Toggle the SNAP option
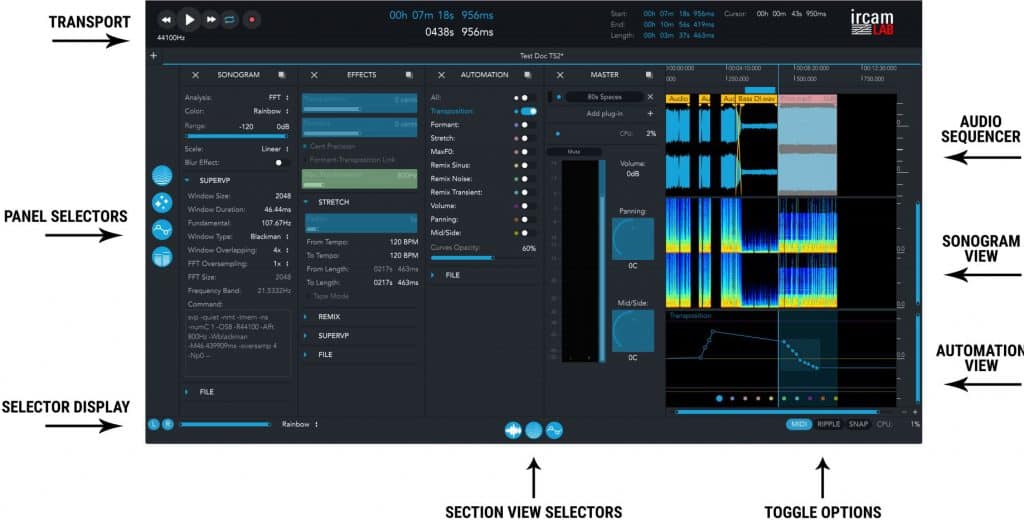Viewport: 1024px width, 520px height. point(858,424)
